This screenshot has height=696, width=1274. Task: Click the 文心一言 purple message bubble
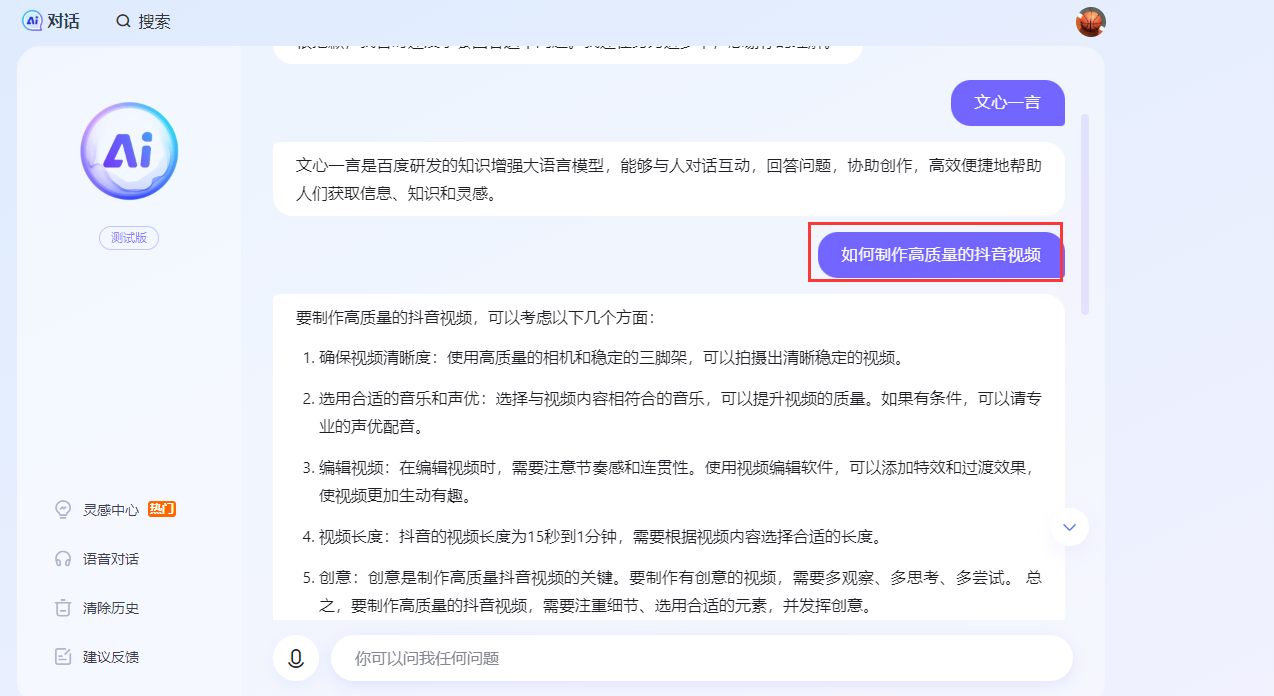tap(1008, 103)
